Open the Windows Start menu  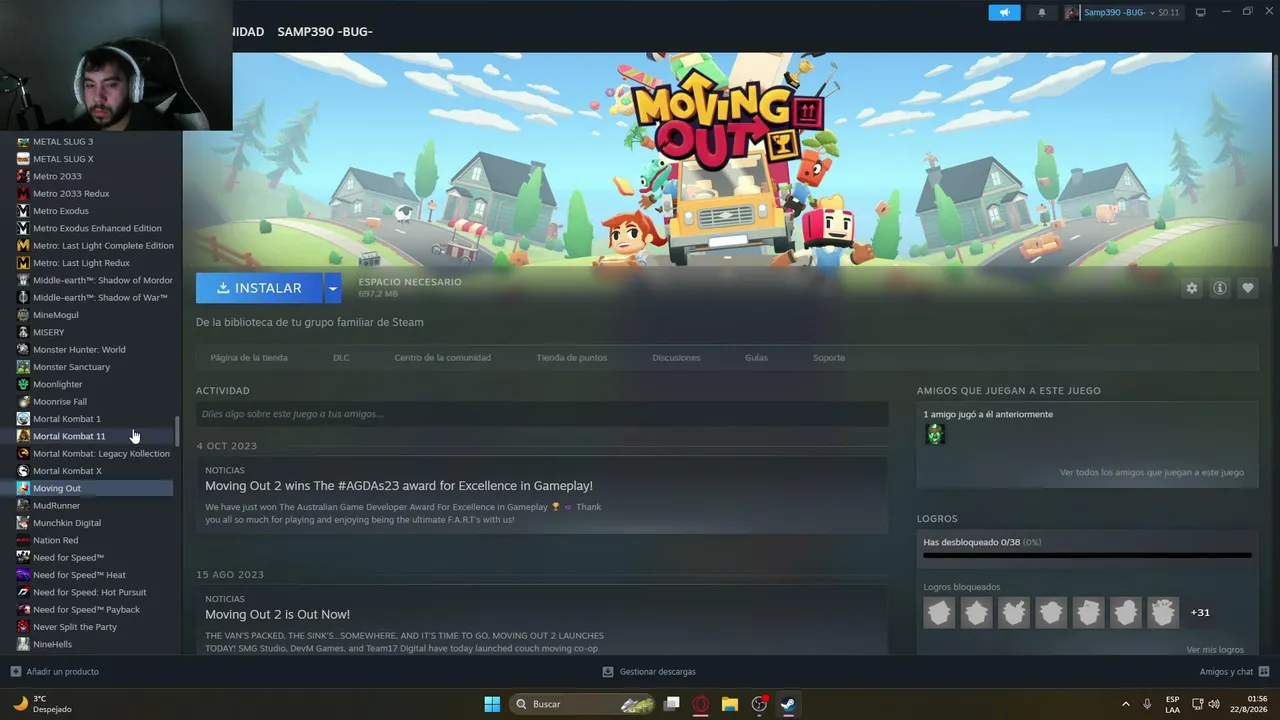492,704
